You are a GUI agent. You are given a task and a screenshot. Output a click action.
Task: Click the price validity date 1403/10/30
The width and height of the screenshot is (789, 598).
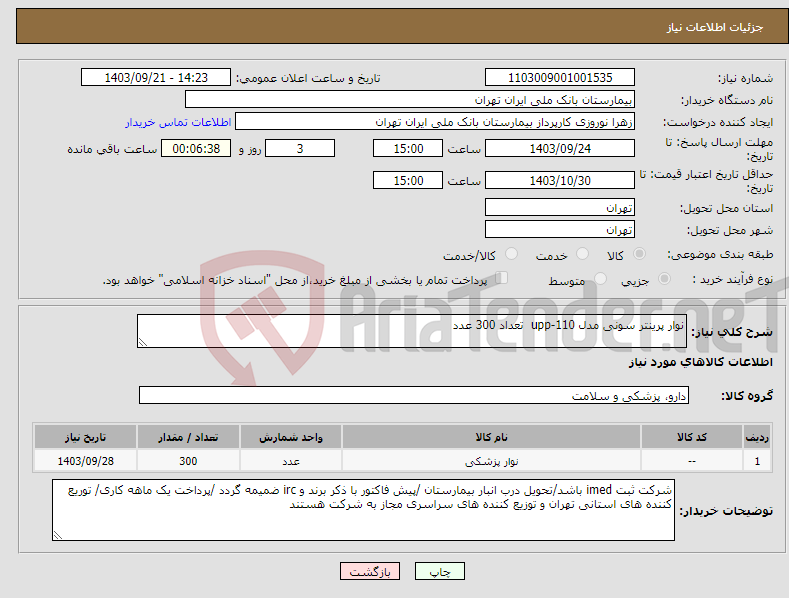click(x=560, y=180)
